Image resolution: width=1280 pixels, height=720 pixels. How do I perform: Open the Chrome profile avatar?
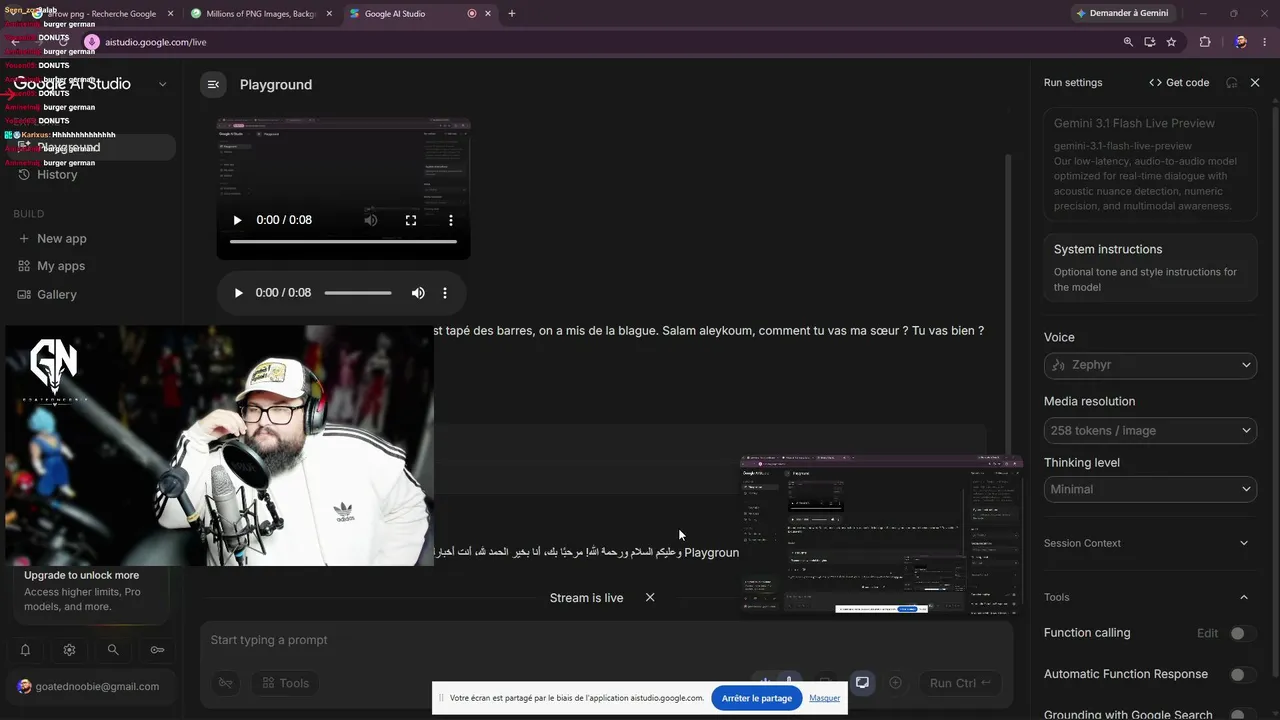click(x=1241, y=42)
